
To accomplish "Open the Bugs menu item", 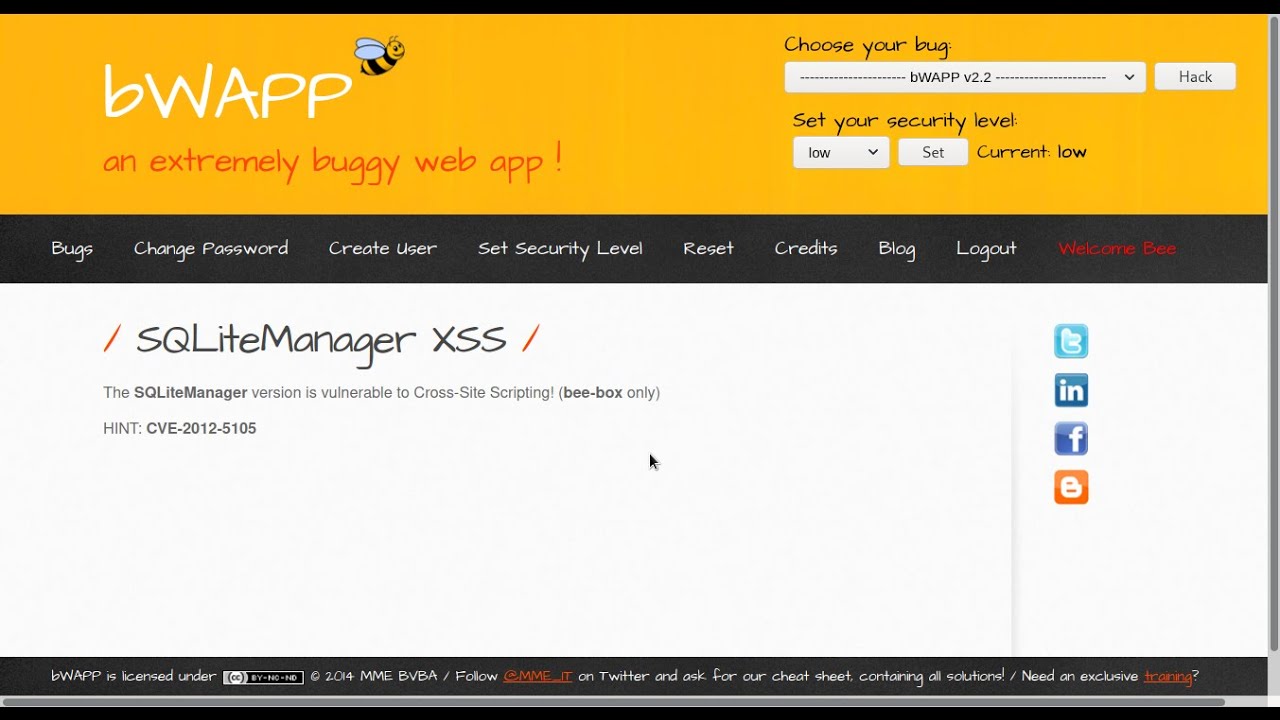I will click(72, 248).
